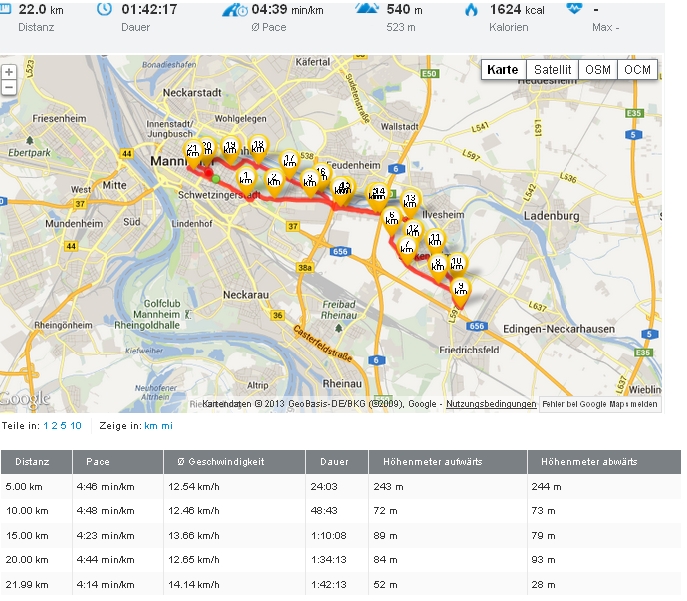
Task: Open Nutzungsbedingungen link on map
Action: pos(491,404)
